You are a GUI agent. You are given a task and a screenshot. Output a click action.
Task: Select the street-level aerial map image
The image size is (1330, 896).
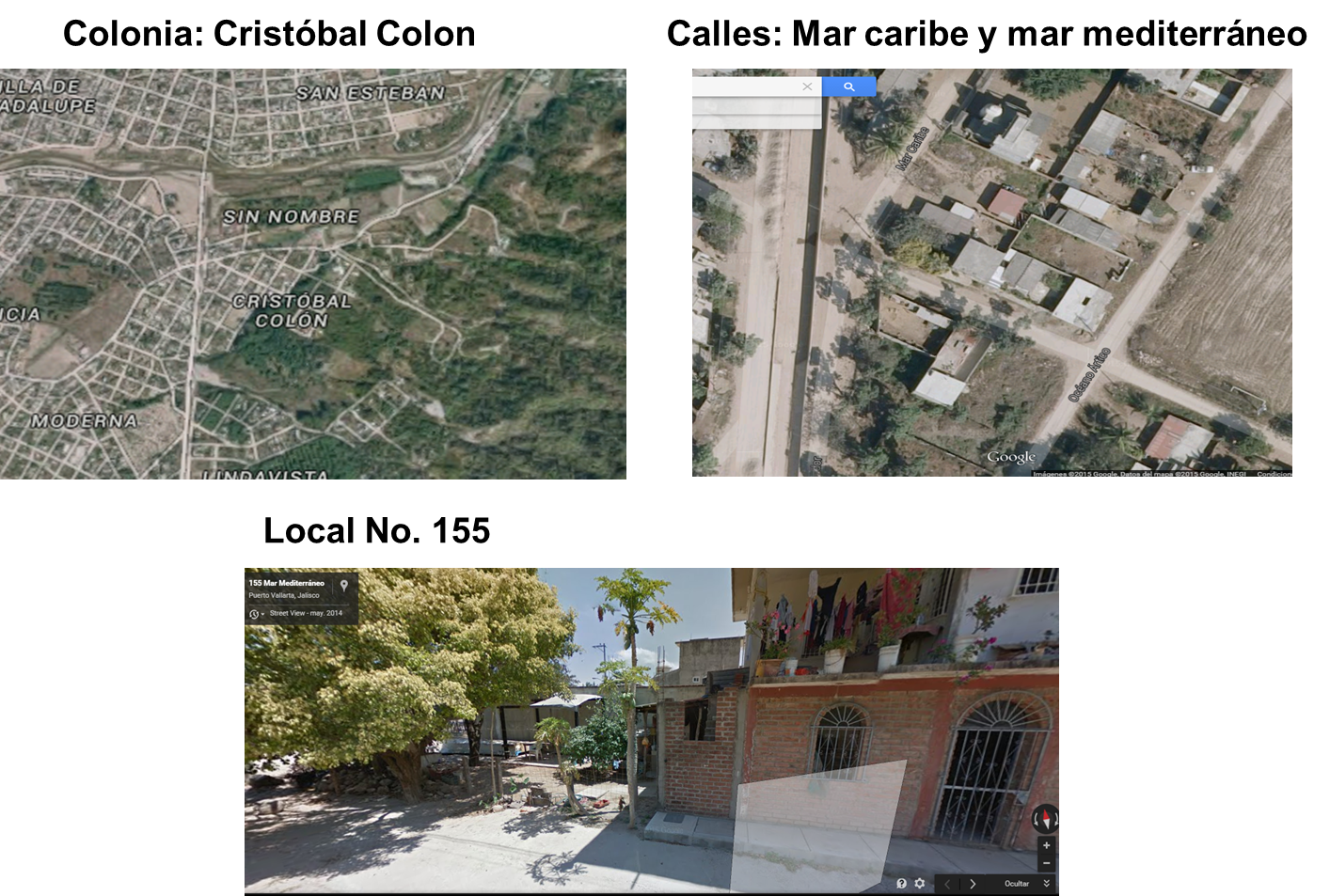click(x=992, y=273)
